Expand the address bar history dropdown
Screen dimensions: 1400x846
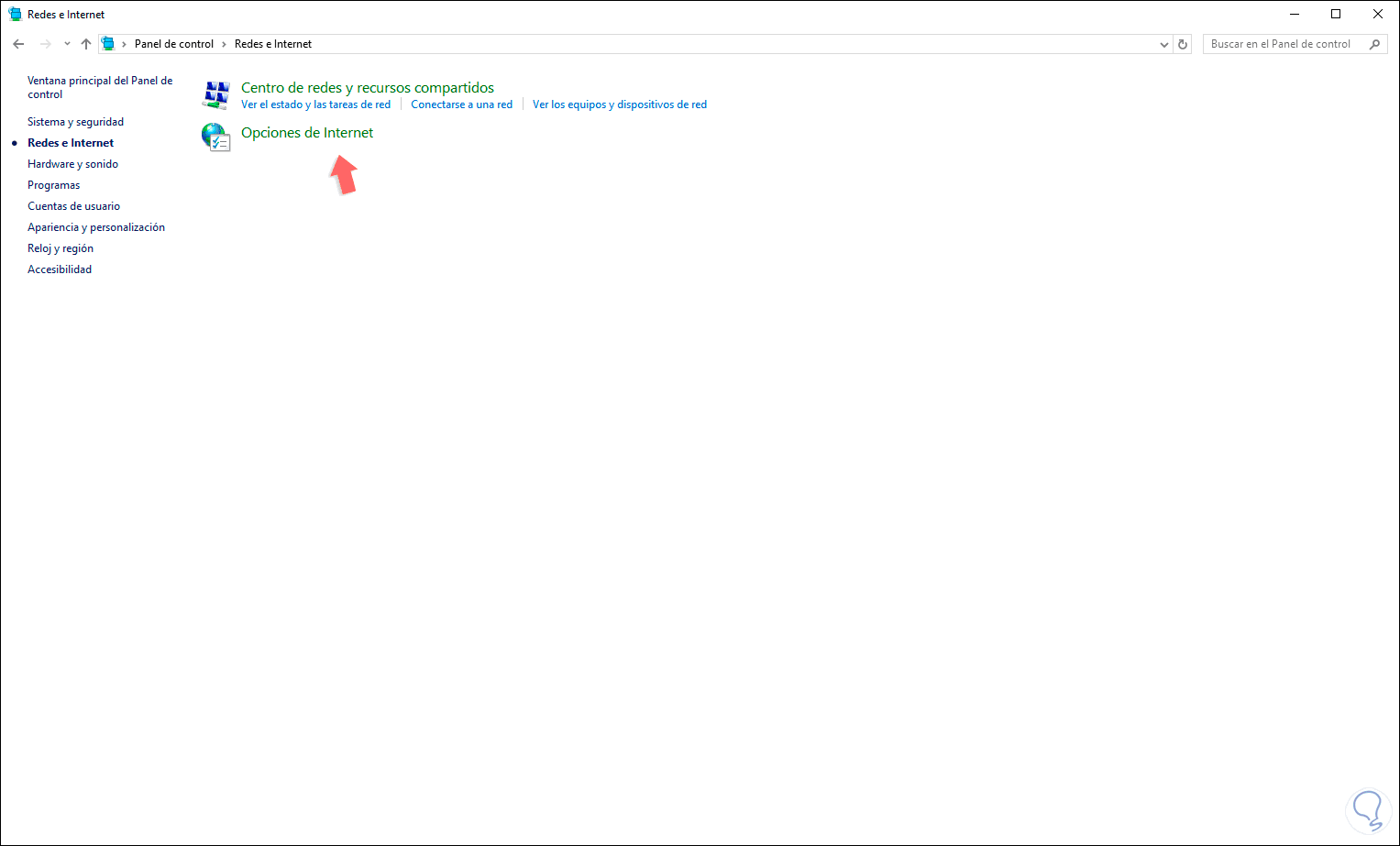[1164, 44]
